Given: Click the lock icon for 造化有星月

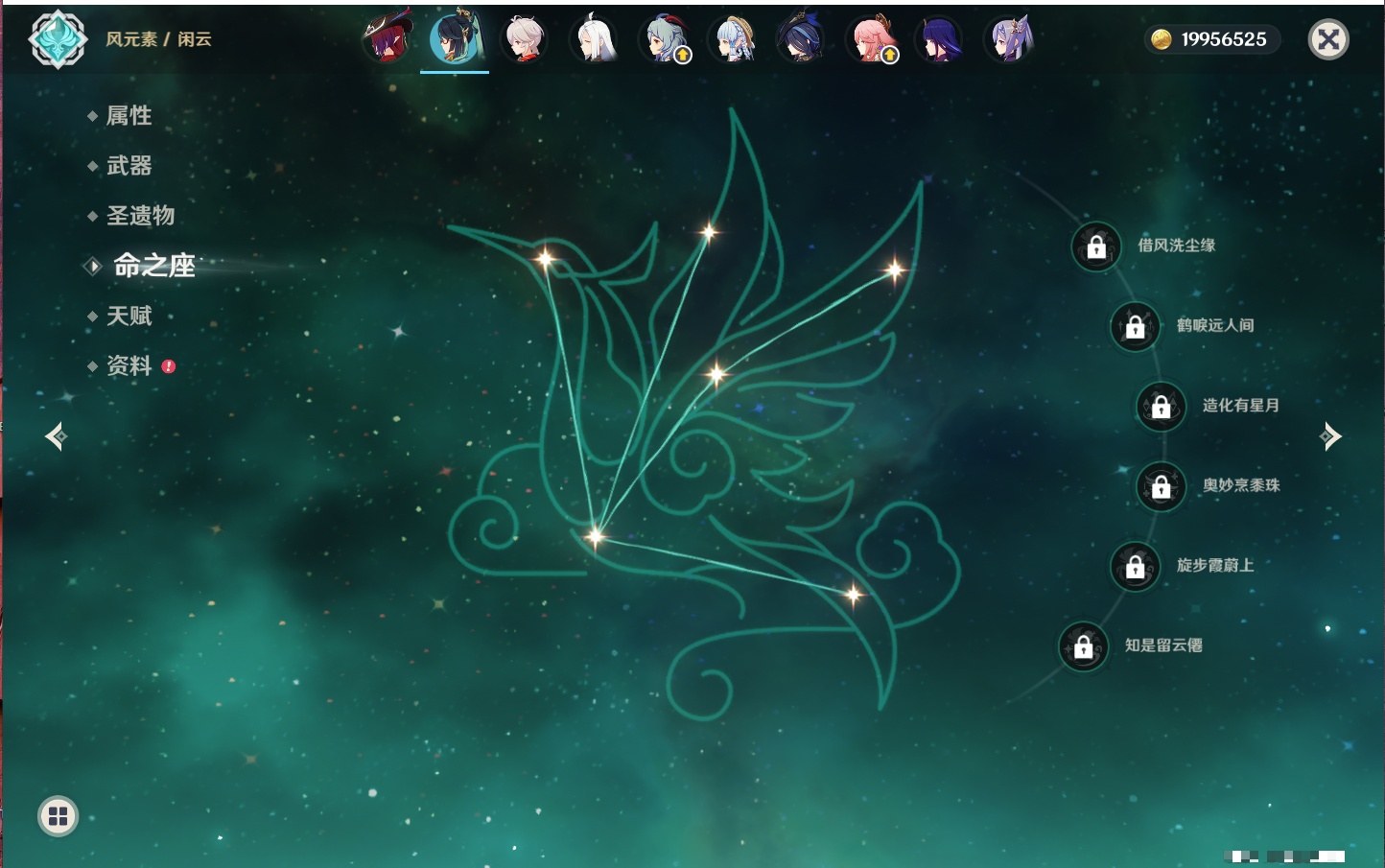Looking at the screenshot, I should [x=1162, y=406].
